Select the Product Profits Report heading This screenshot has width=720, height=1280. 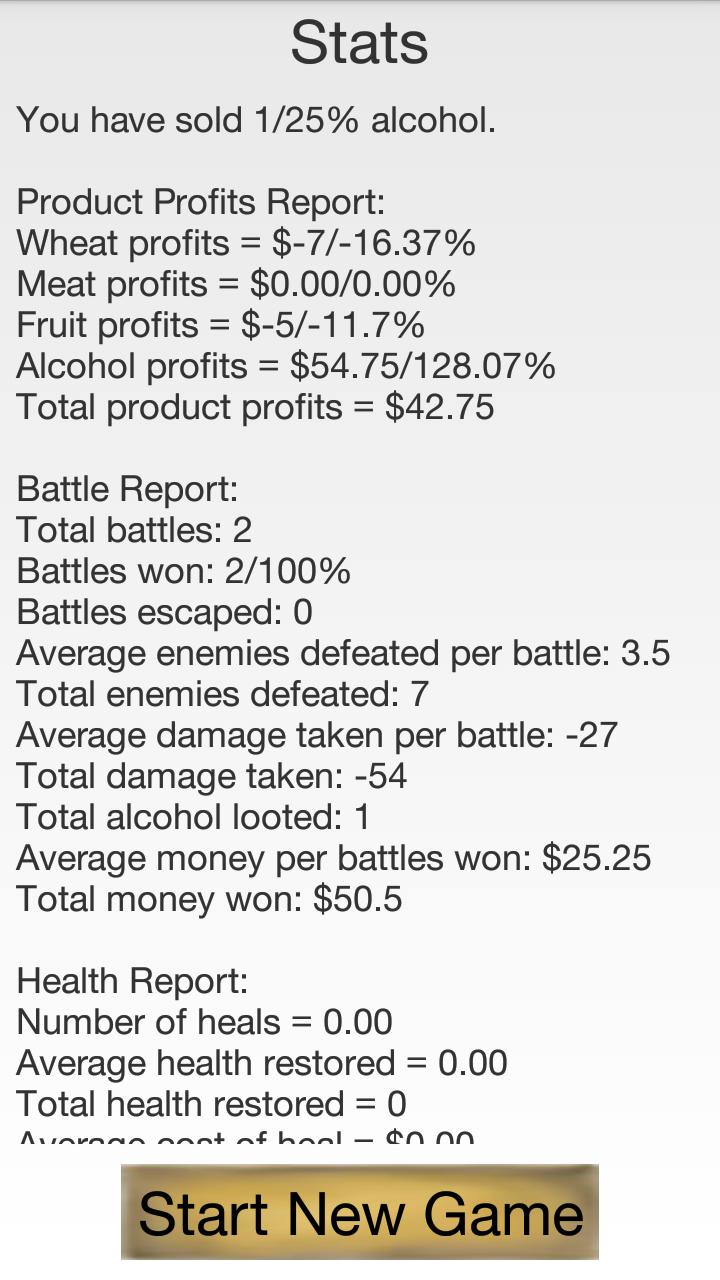pos(201,202)
